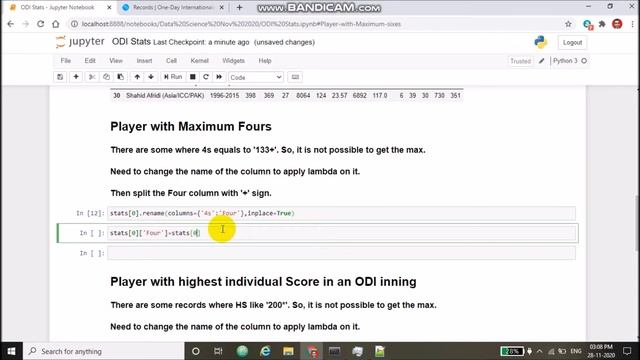
Task: Open the notifications action center
Action: (x=627, y=351)
